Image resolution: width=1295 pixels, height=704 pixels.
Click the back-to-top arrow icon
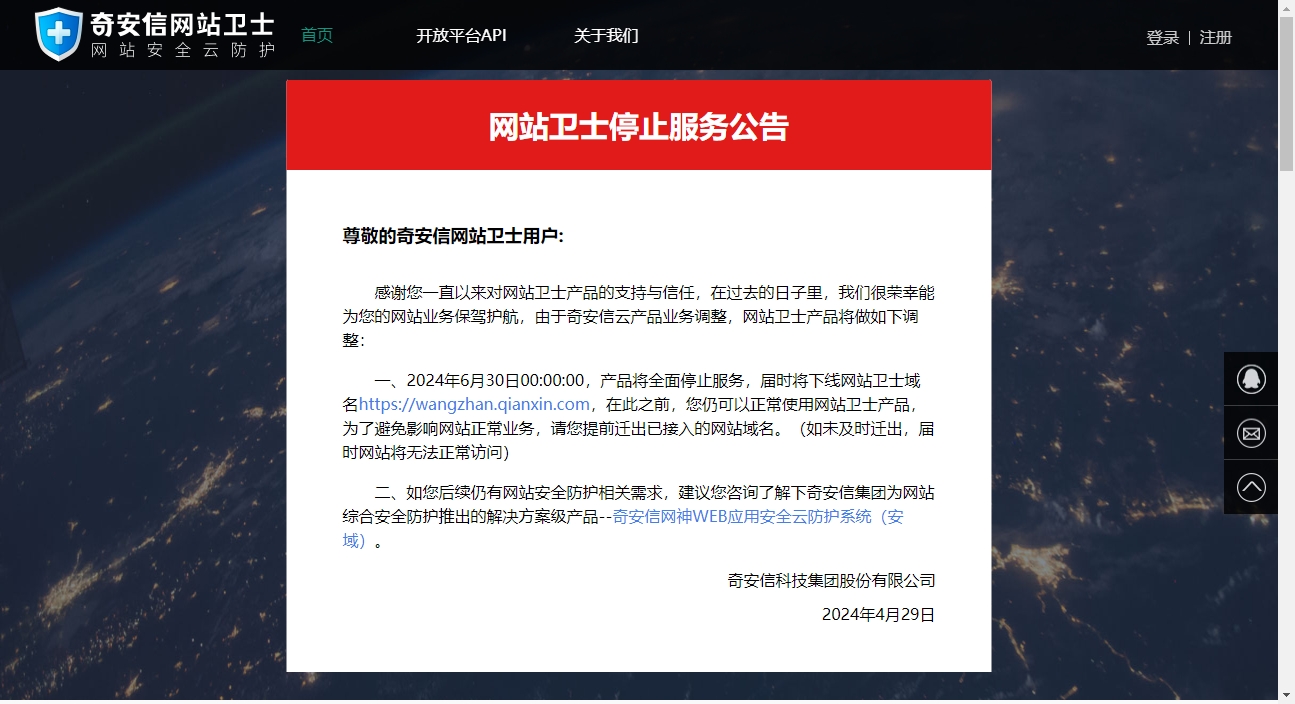point(1251,487)
